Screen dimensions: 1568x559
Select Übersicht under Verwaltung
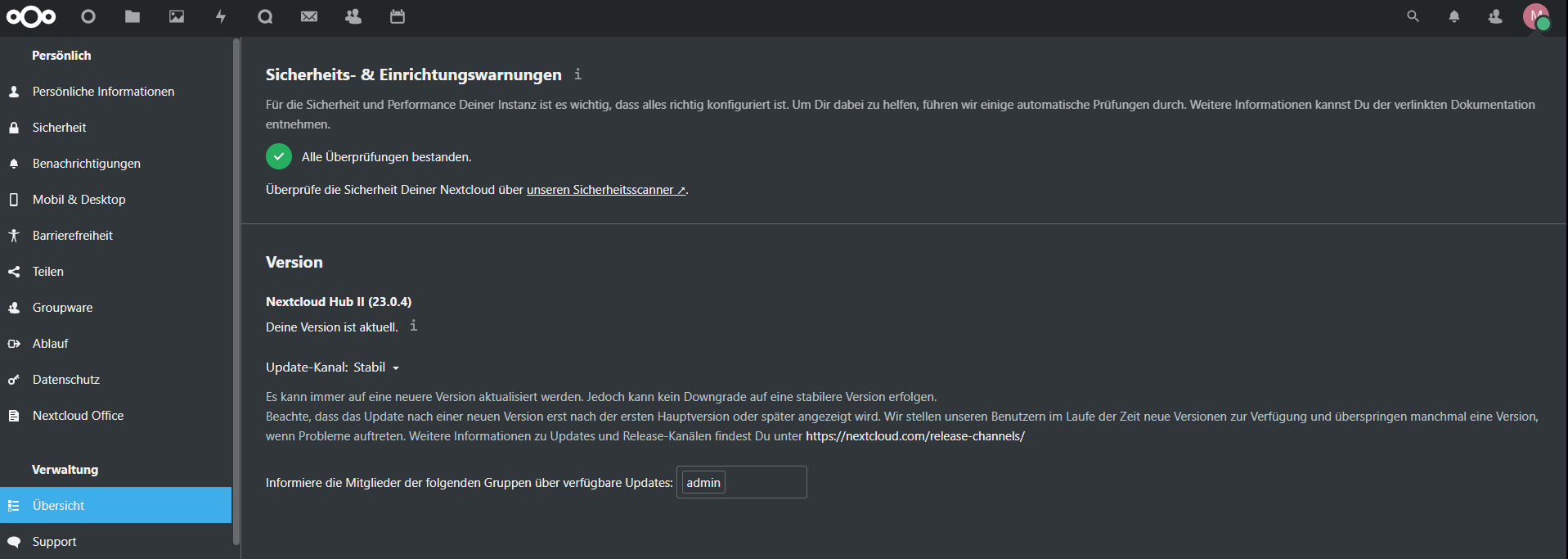[116, 506]
